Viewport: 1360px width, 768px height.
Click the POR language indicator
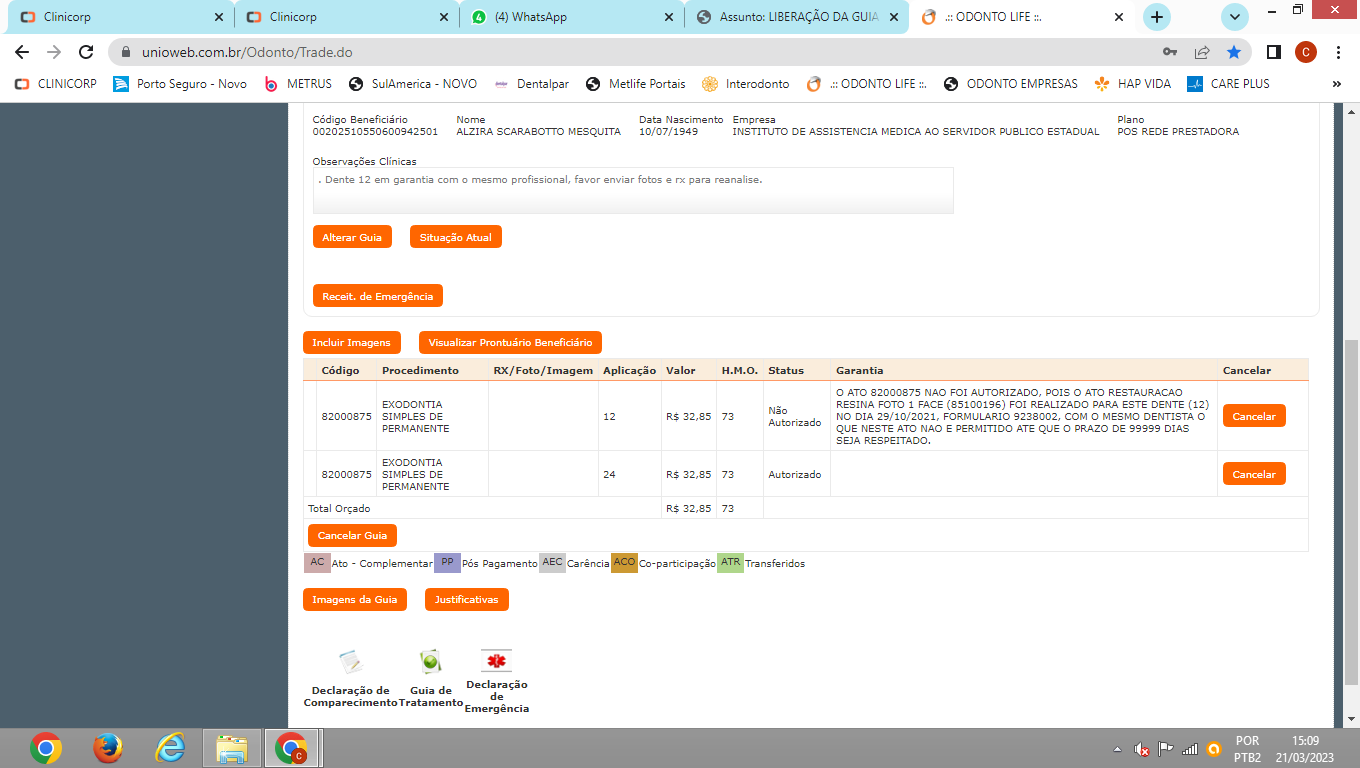coord(1247,741)
